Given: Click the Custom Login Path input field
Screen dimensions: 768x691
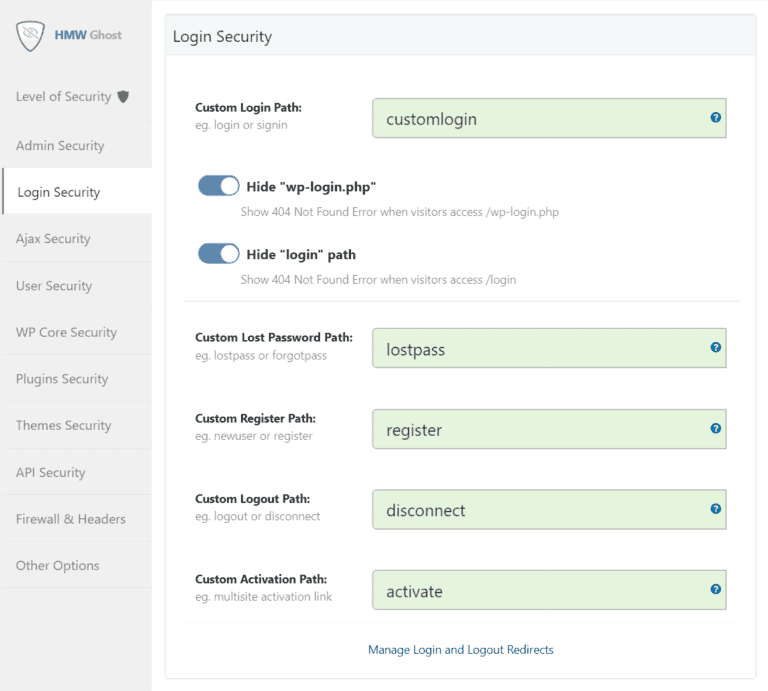Looking at the screenshot, I should click(540, 118).
